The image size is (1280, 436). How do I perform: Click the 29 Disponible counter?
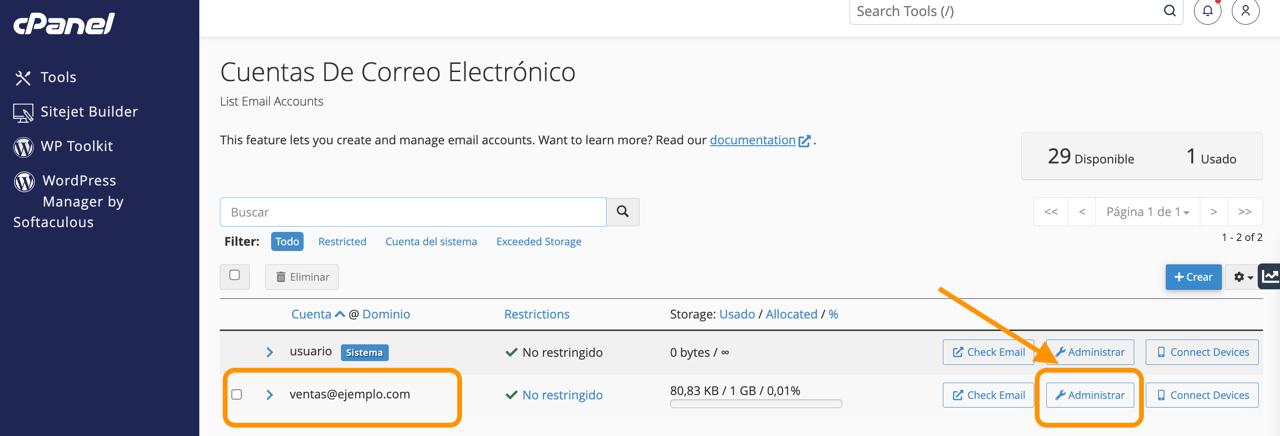coord(1091,157)
